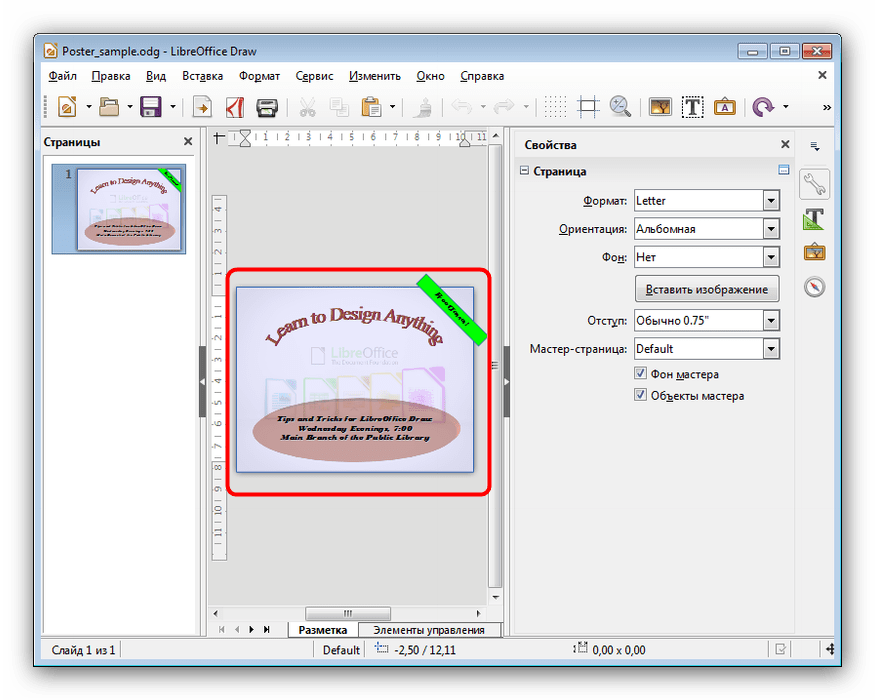This screenshot has width=875, height=700.
Task: Click the Print toolbar icon
Action: [x=267, y=107]
